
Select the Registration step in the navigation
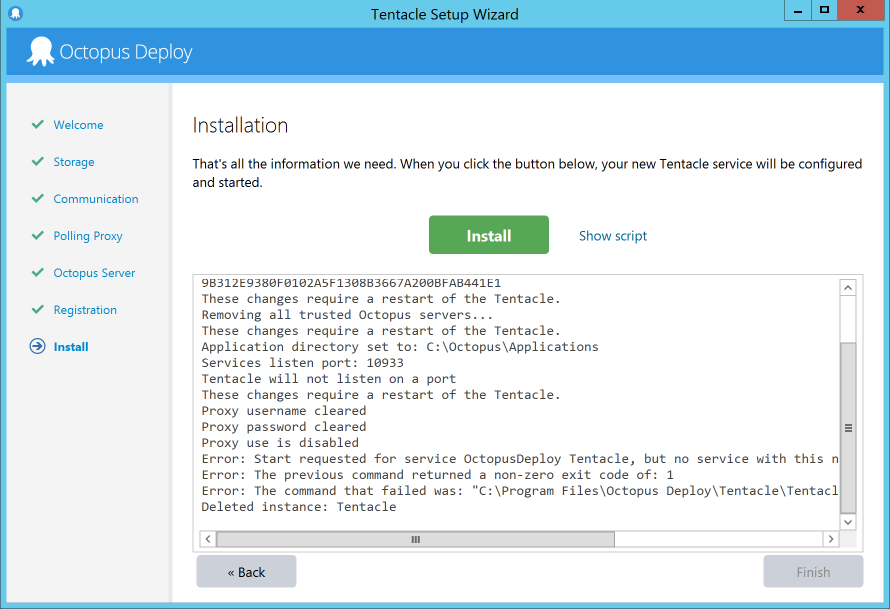coord(95,309)
